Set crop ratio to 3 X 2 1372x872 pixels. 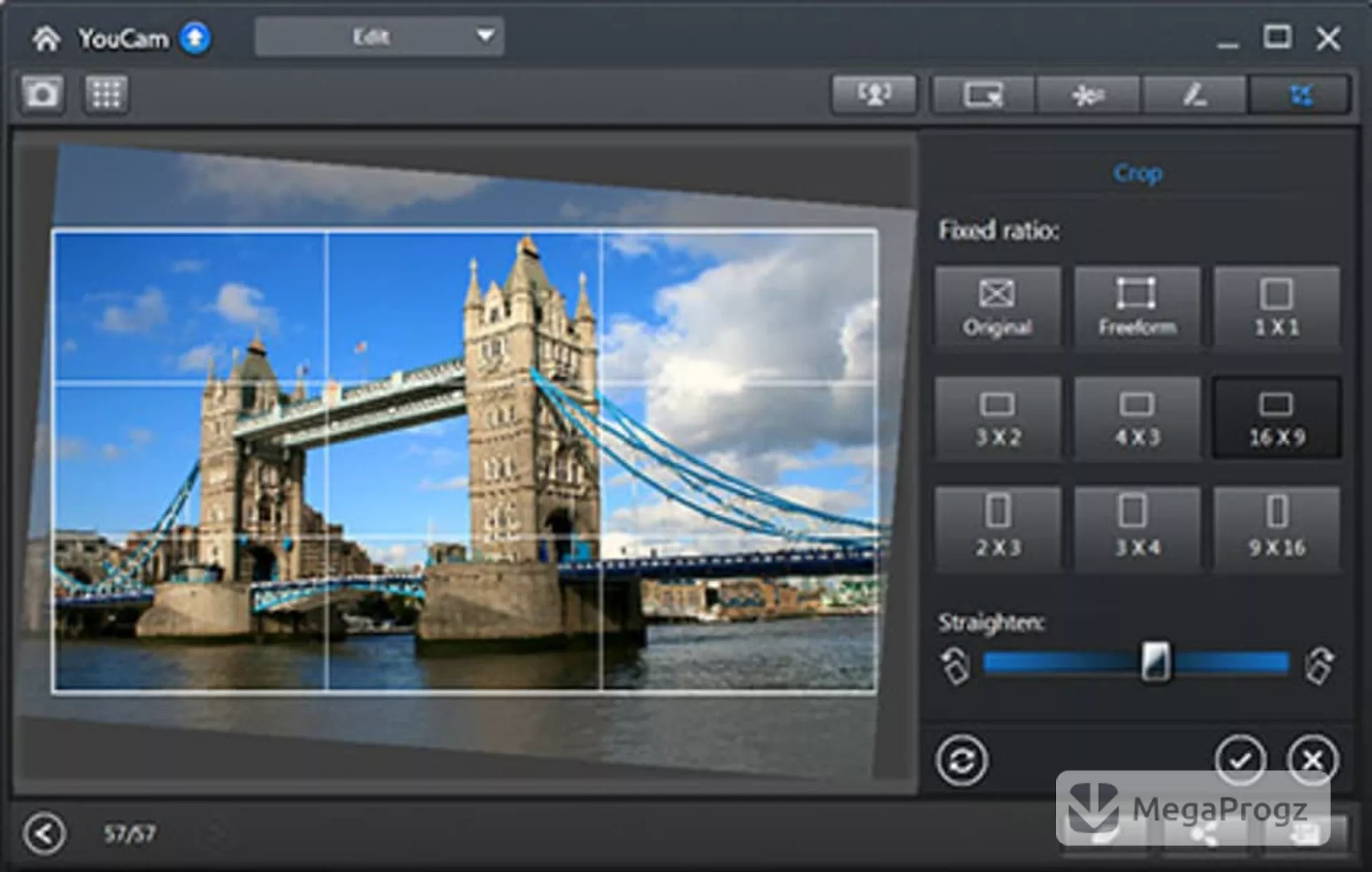click(x=998, y=418)
